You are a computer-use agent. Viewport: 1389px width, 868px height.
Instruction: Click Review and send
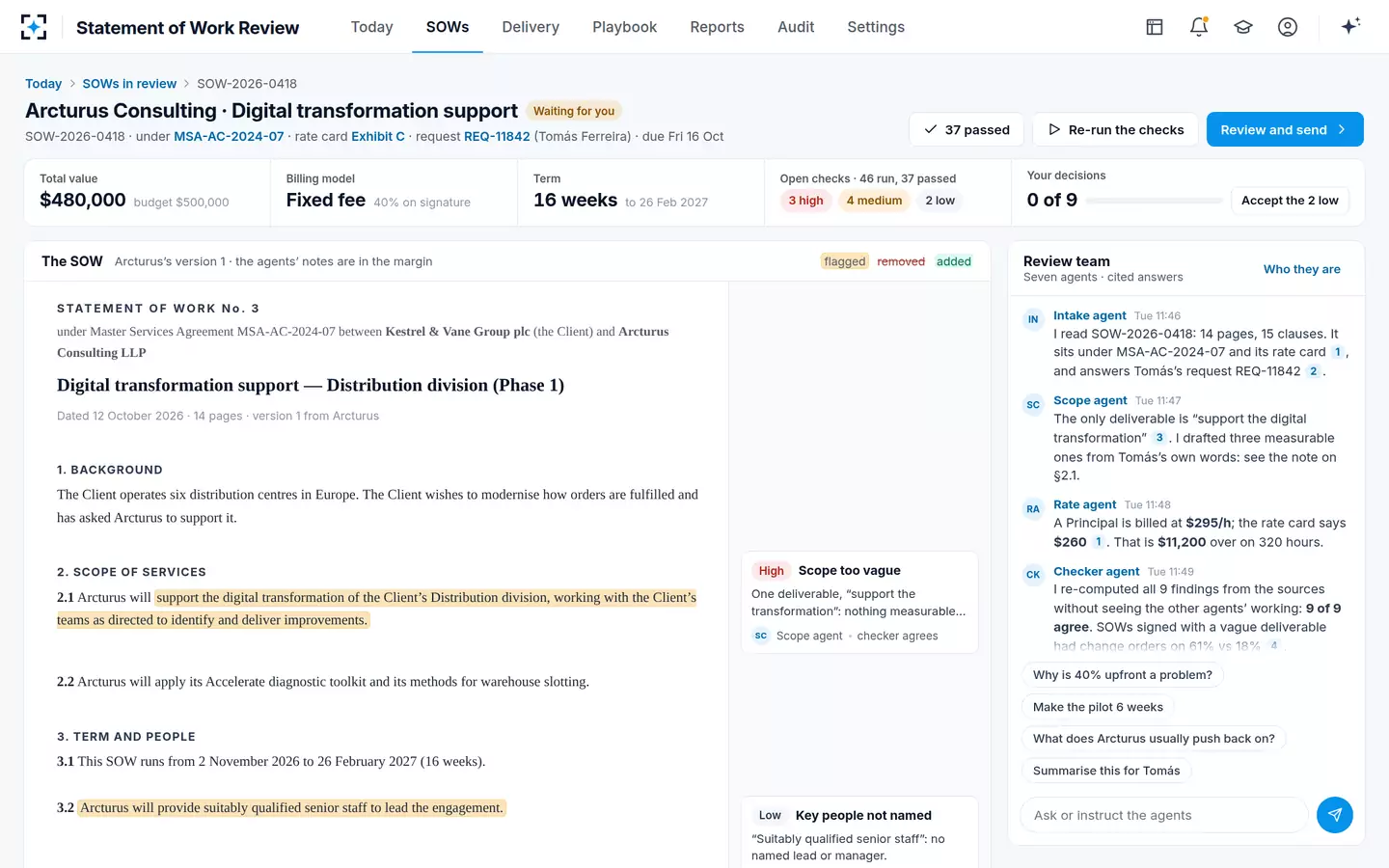coord(1285,129)
